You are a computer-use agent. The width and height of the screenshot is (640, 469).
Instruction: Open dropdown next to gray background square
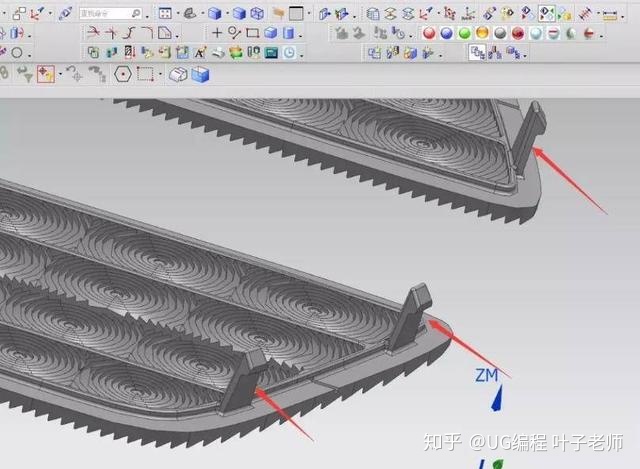309,14
